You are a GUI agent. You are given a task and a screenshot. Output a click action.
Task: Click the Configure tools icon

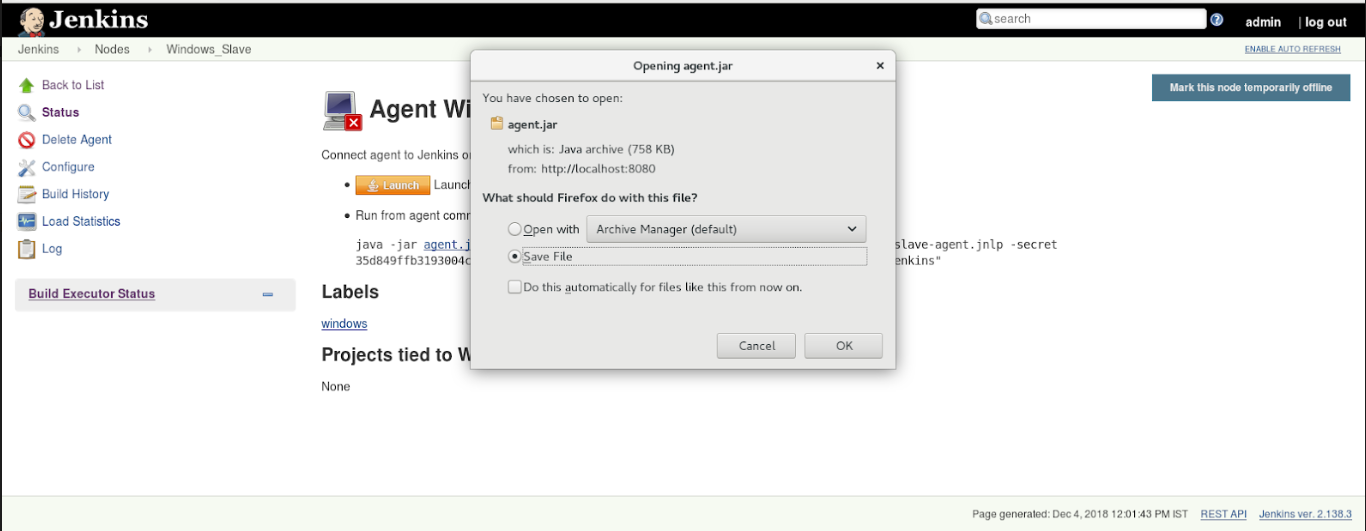[x=26, y=167]
